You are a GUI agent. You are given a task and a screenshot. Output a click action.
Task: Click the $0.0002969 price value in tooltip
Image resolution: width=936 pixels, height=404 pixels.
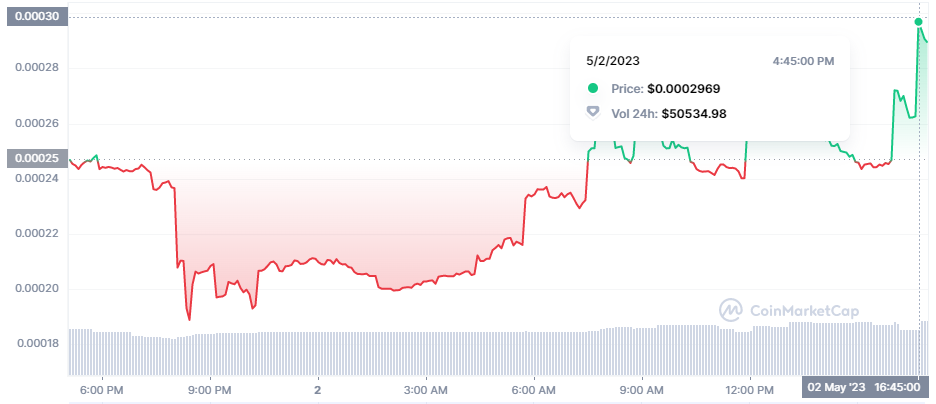(x=683, y=89)
